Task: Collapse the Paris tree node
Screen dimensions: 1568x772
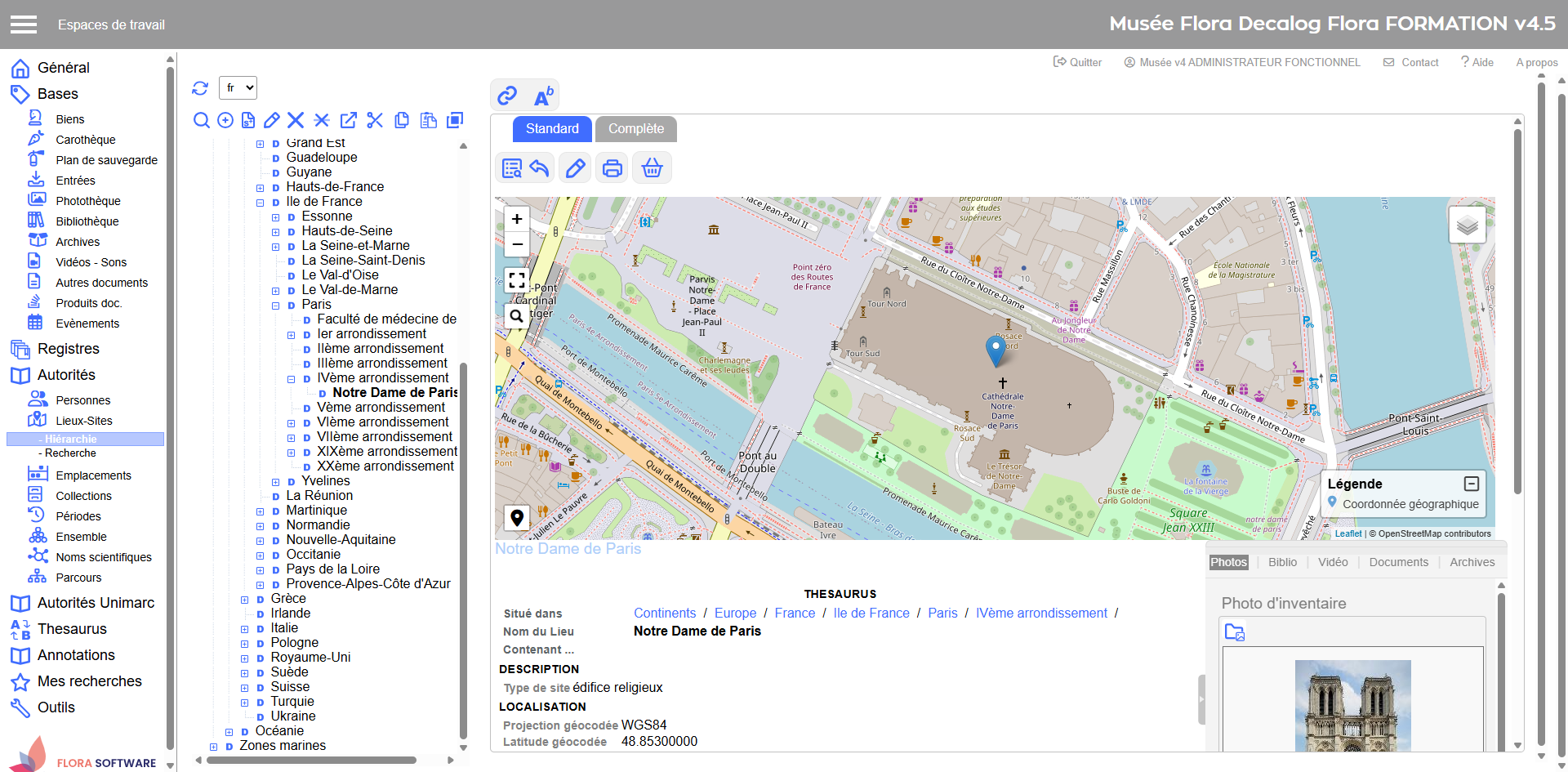Action: point(276,306)
